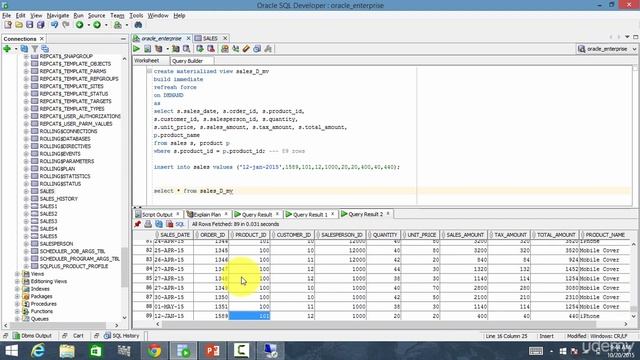Image resolution: width=640 pixels, height=360 pixels.
Task: Switch to the Explain Plan results tab
Action: [x=207, y=214]
